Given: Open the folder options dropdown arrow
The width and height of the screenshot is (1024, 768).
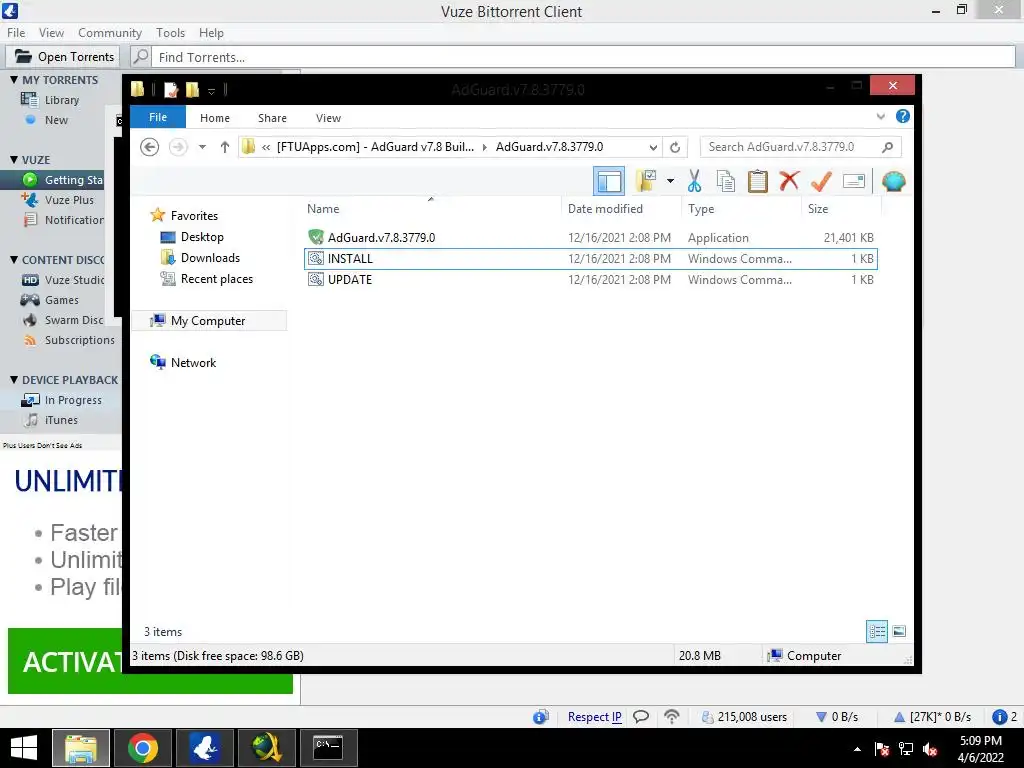Looking at the screenshot, I should (x=670, y=181).
